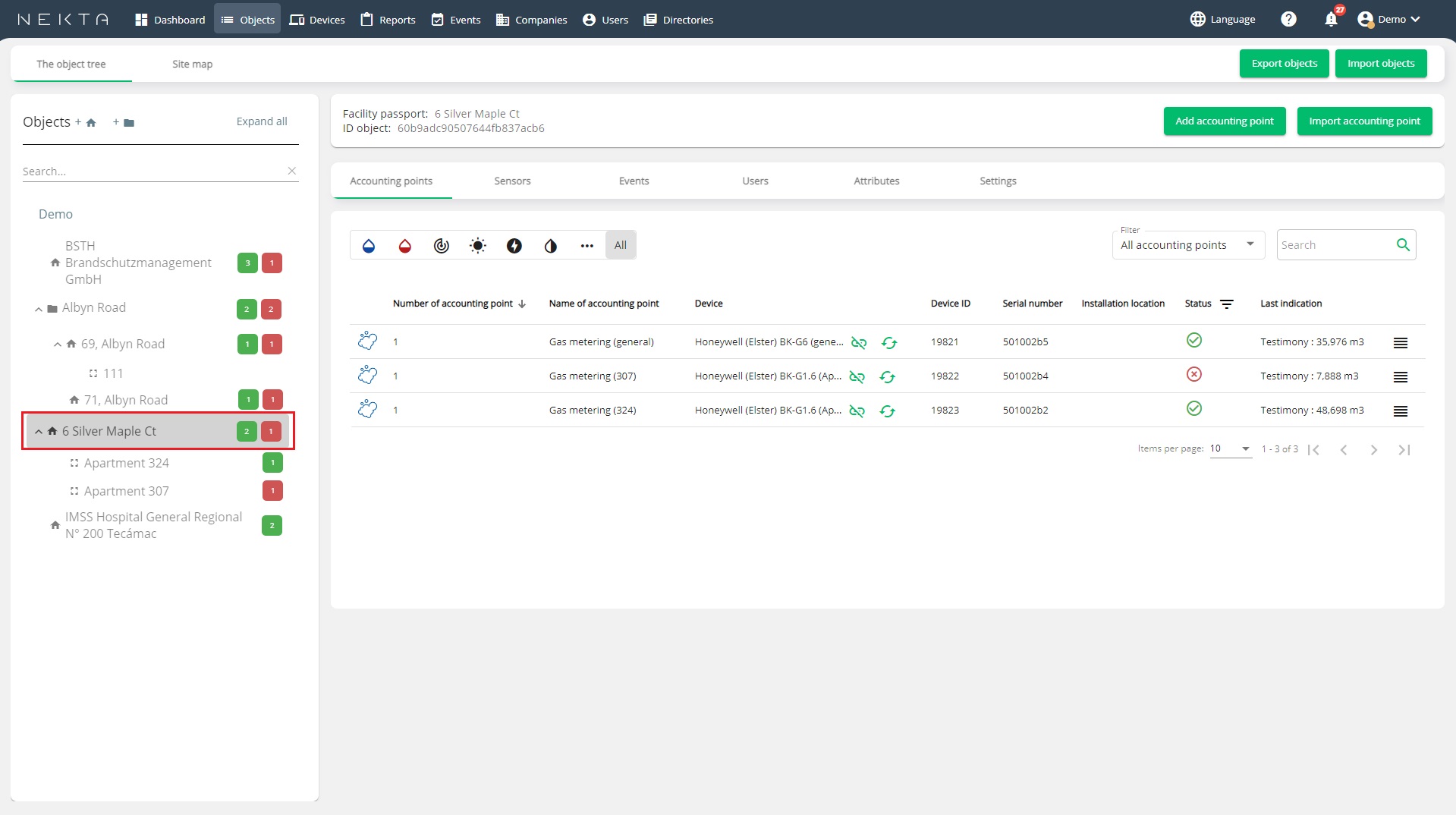Replace device for Gas metering (324)
Image resolution: width=1456 pixels, height=815 pixels.
(888, 411)
